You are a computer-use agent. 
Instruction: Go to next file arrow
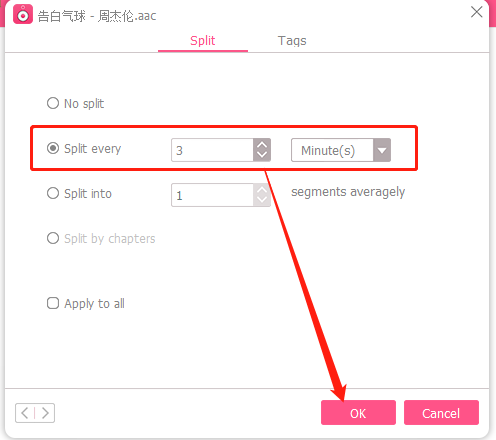click(45, 413)
